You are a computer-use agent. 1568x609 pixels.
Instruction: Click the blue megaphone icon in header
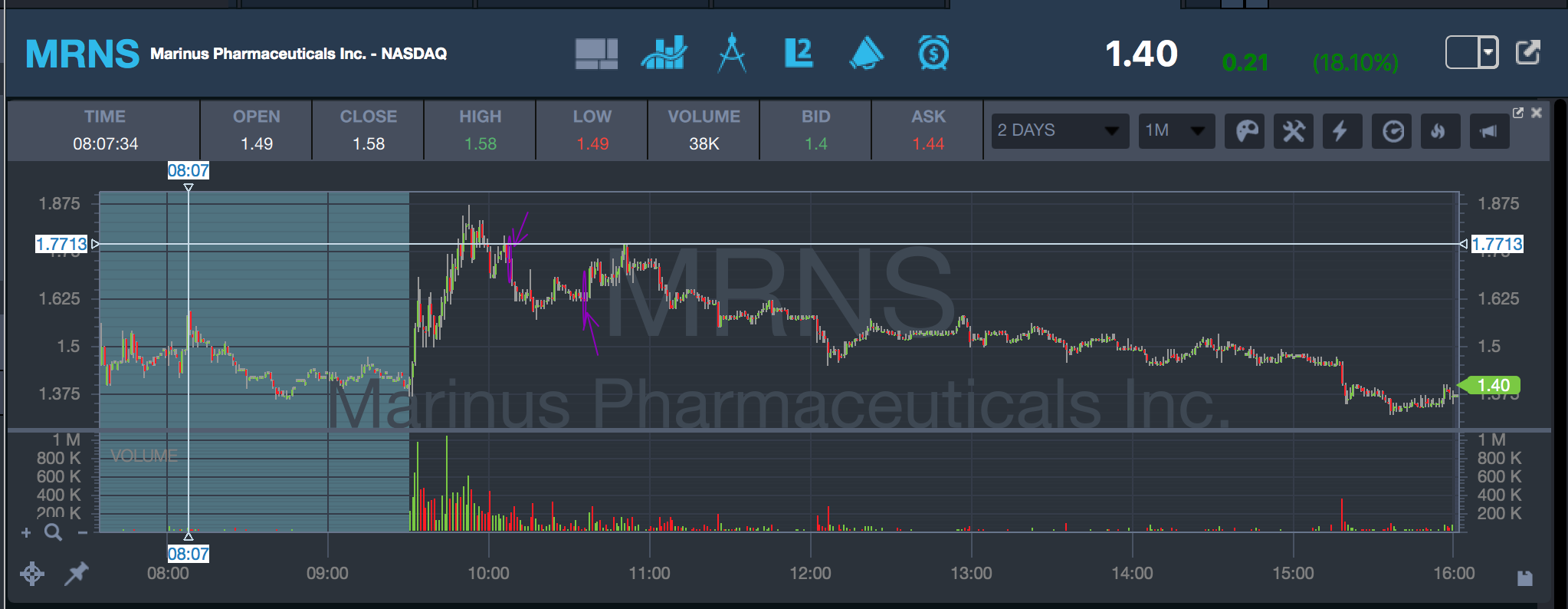click(x=866, y=54)
